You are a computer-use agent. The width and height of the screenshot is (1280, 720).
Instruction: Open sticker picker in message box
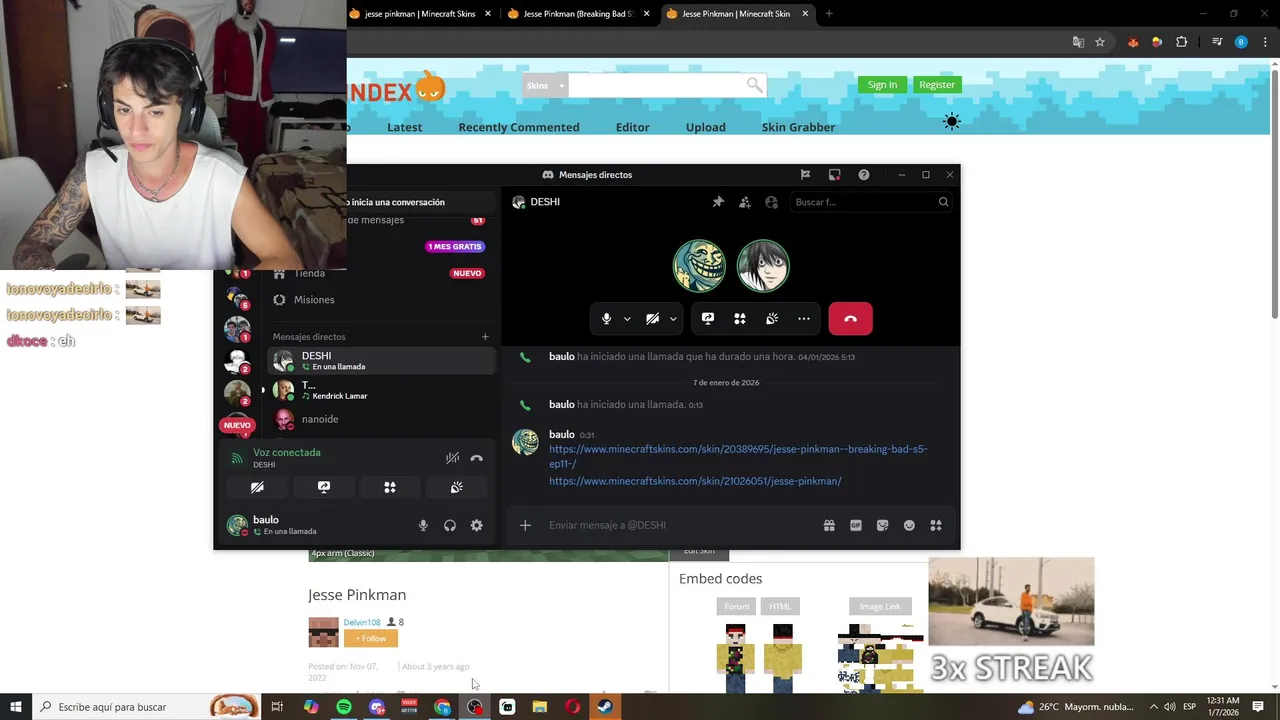pos(882,525)
